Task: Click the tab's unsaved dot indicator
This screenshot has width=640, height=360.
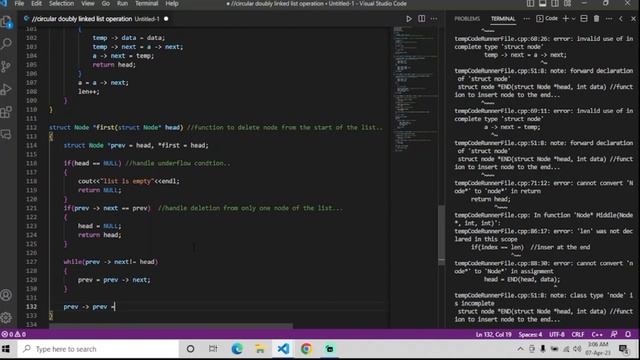Action: [x=166, y=19]
